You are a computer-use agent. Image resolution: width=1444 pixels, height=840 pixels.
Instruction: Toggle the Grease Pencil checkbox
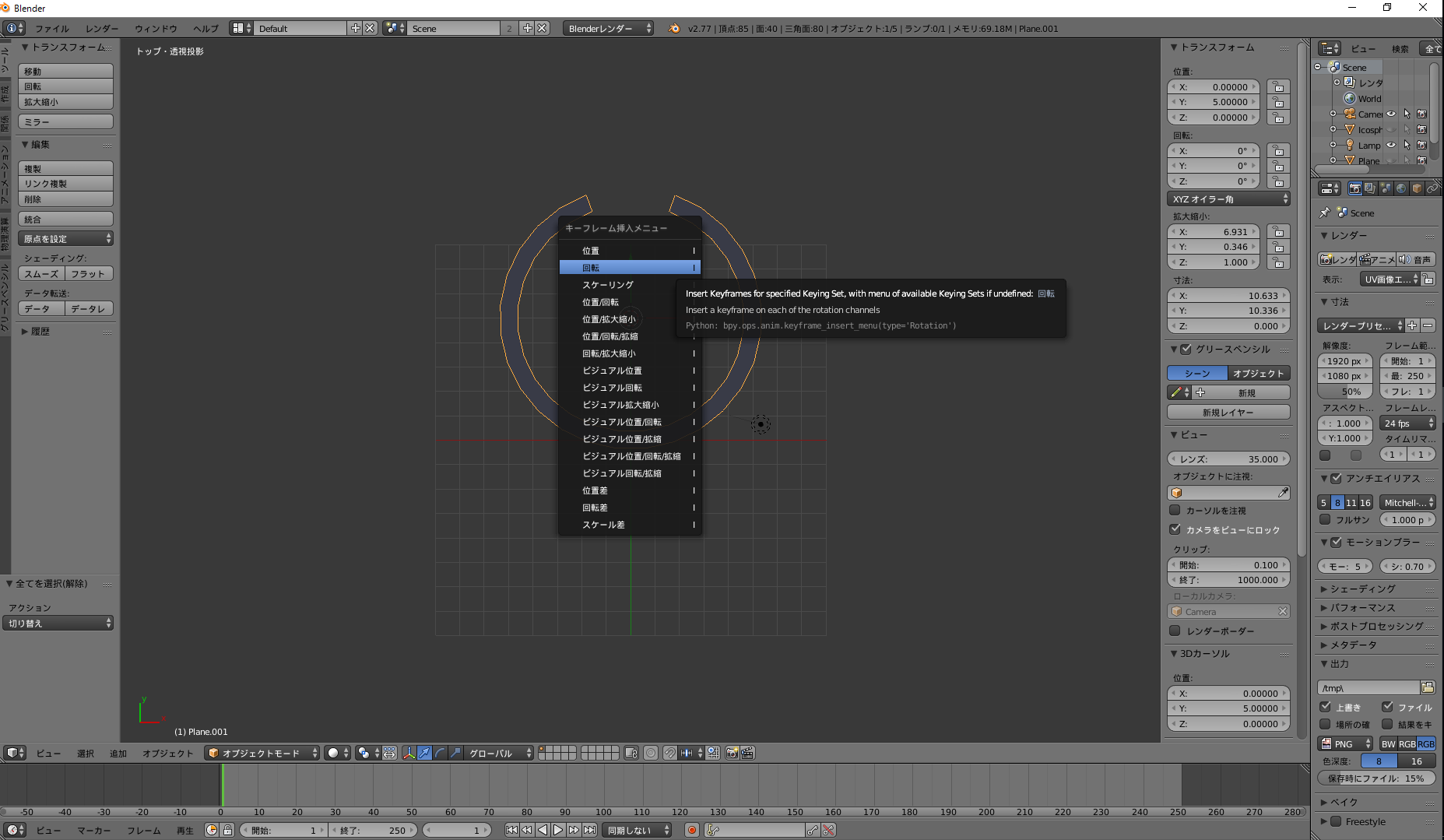[1186, 350]
